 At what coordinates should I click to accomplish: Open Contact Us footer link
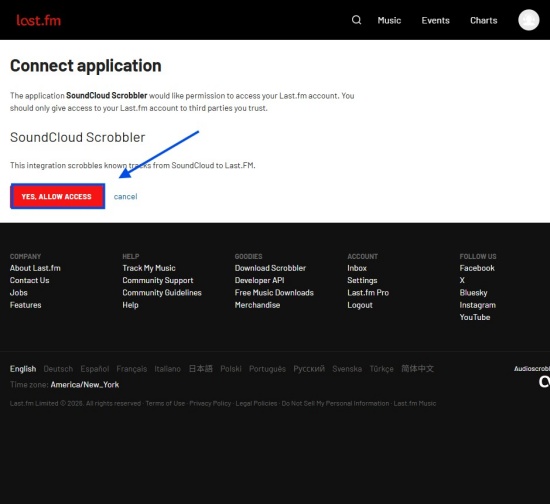29,280
